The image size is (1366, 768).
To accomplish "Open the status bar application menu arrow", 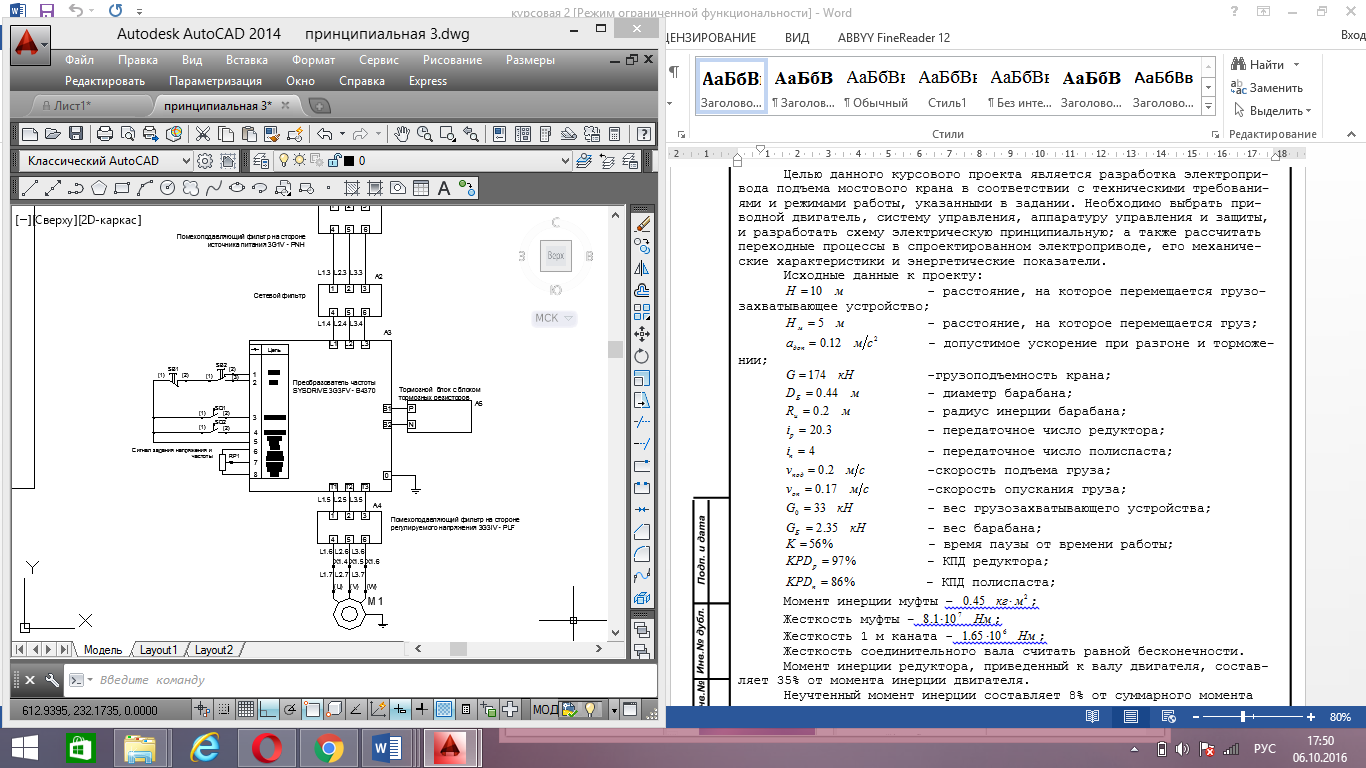I will tap(614, 710).
